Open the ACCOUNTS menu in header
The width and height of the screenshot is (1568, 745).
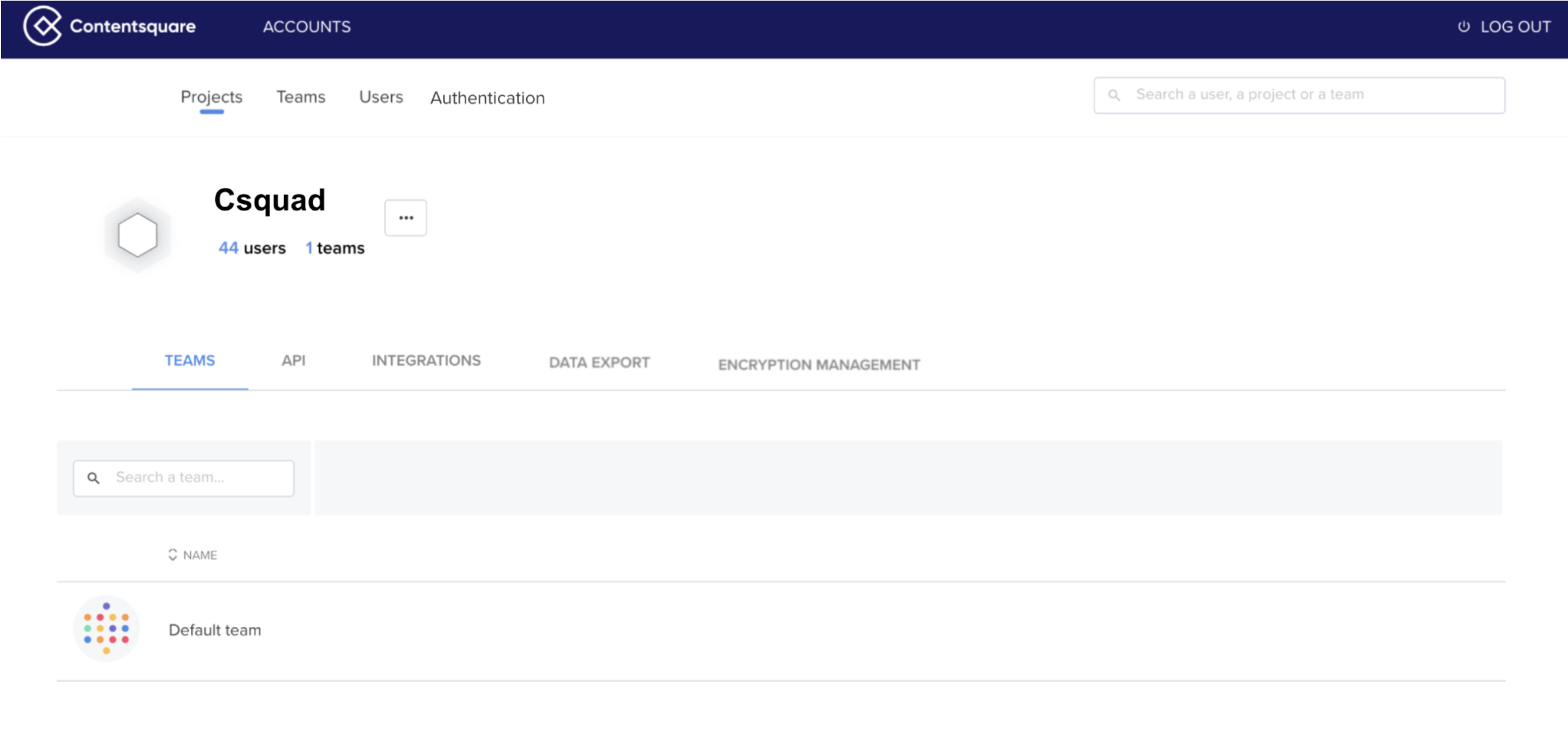tap(307, 27)
